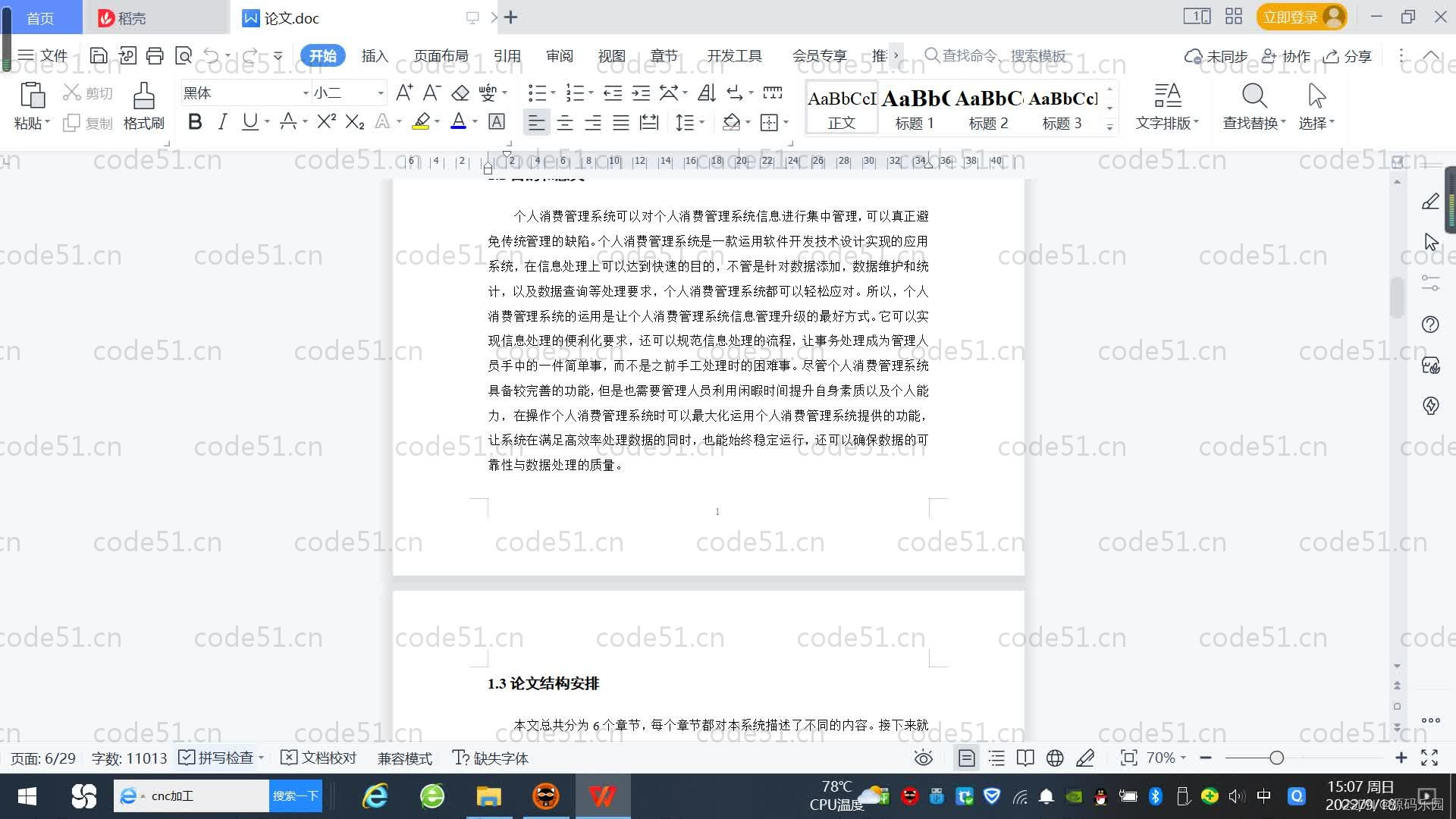Adjust the zoom slider in the status bar
1456x819 pixels.
tap(1272, 758)
